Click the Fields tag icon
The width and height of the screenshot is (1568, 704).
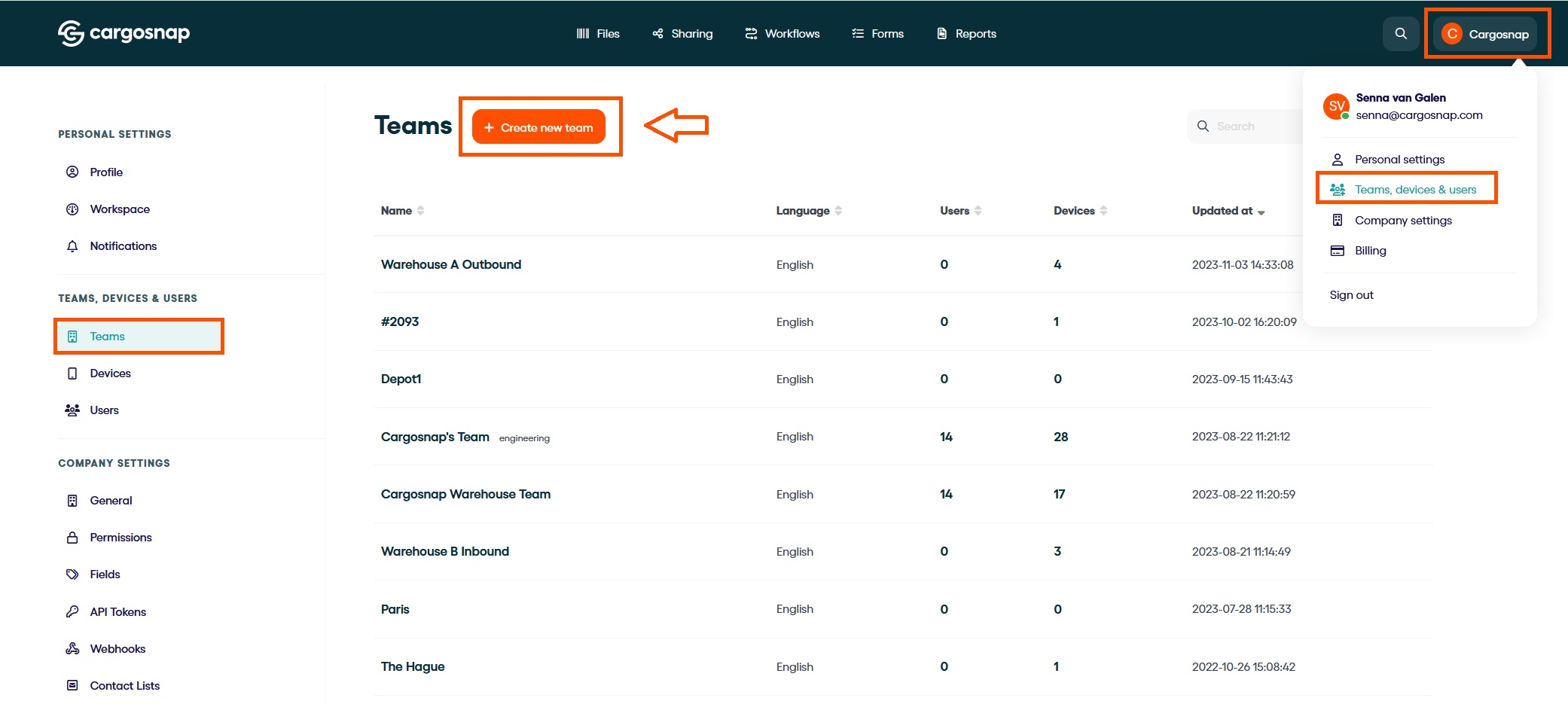(72, 574)
